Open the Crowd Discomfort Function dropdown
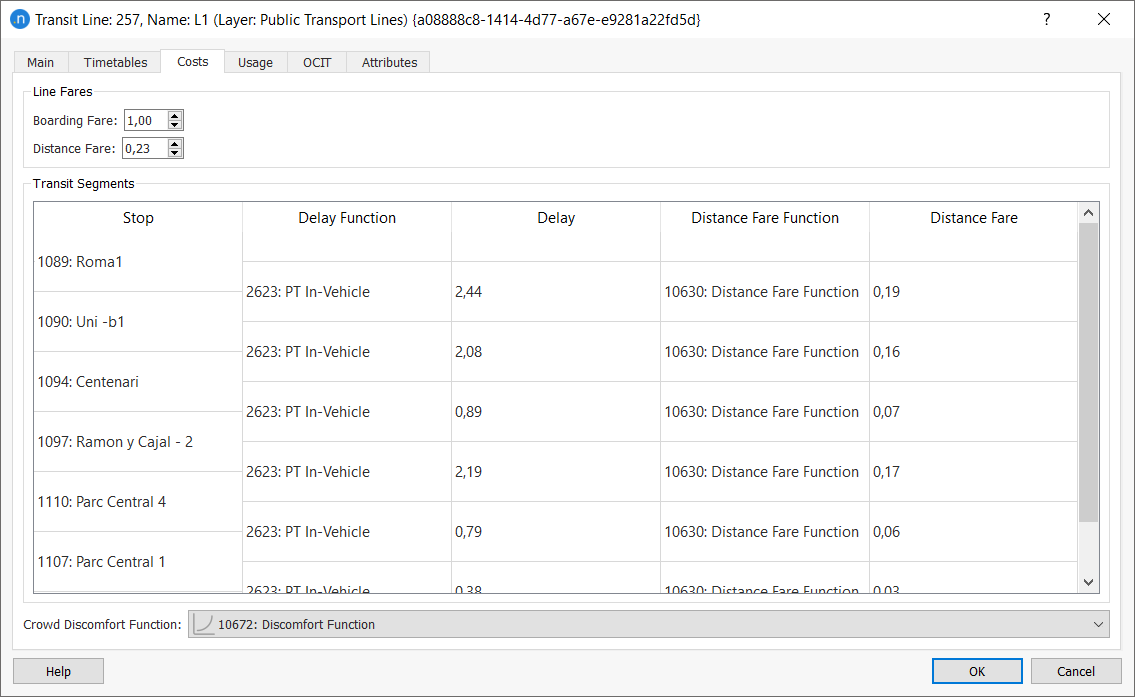Screen dimensions: 1135x697 tap(1098, 623)
